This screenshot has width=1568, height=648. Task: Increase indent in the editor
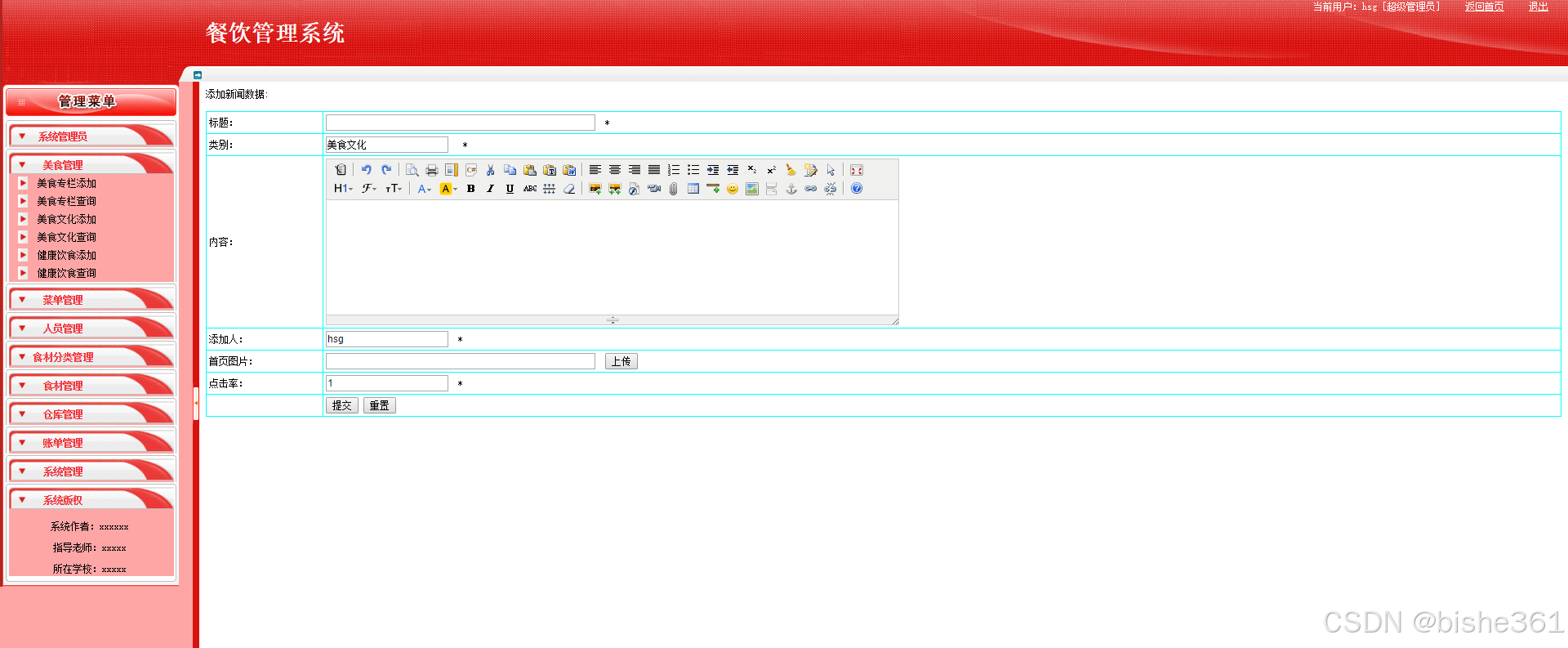click(713, 170)
